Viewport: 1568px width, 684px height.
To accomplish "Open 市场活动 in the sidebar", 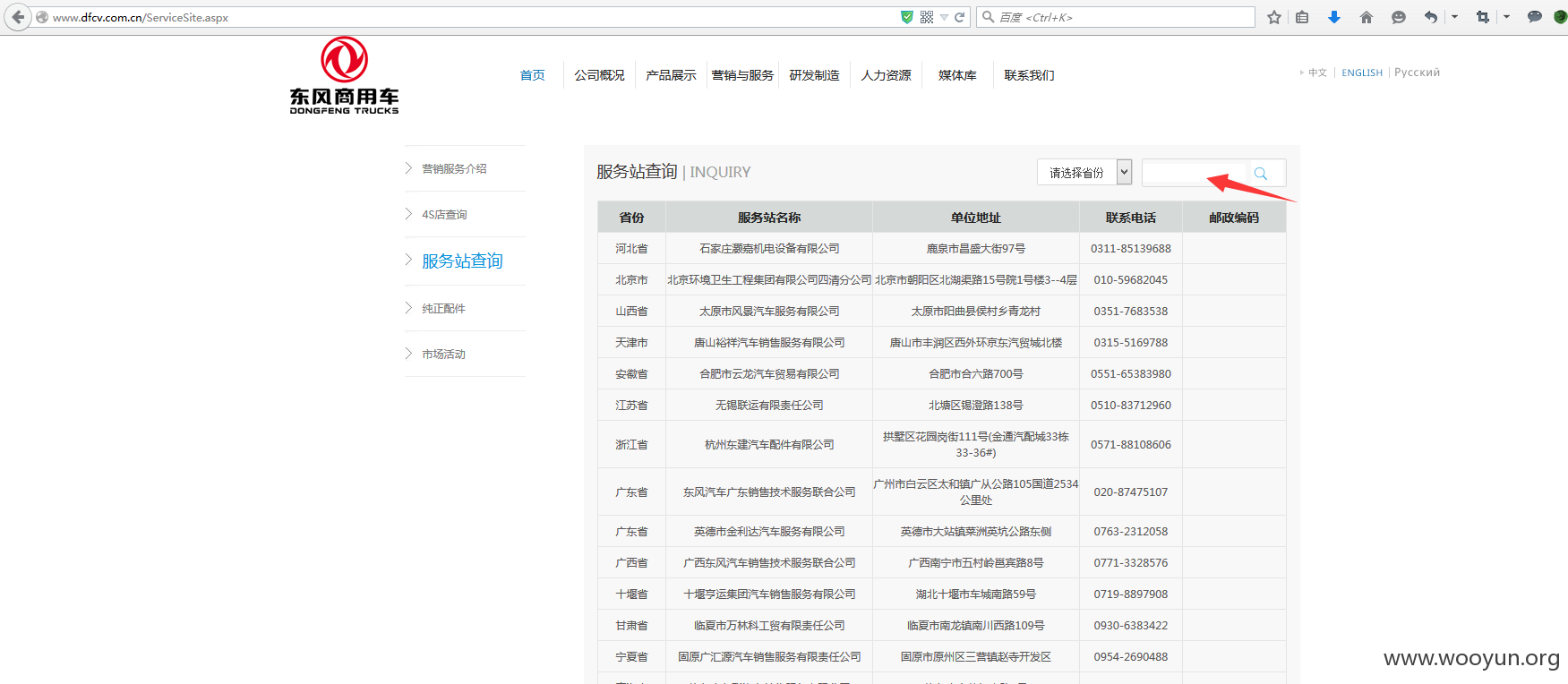I will 443,354.
